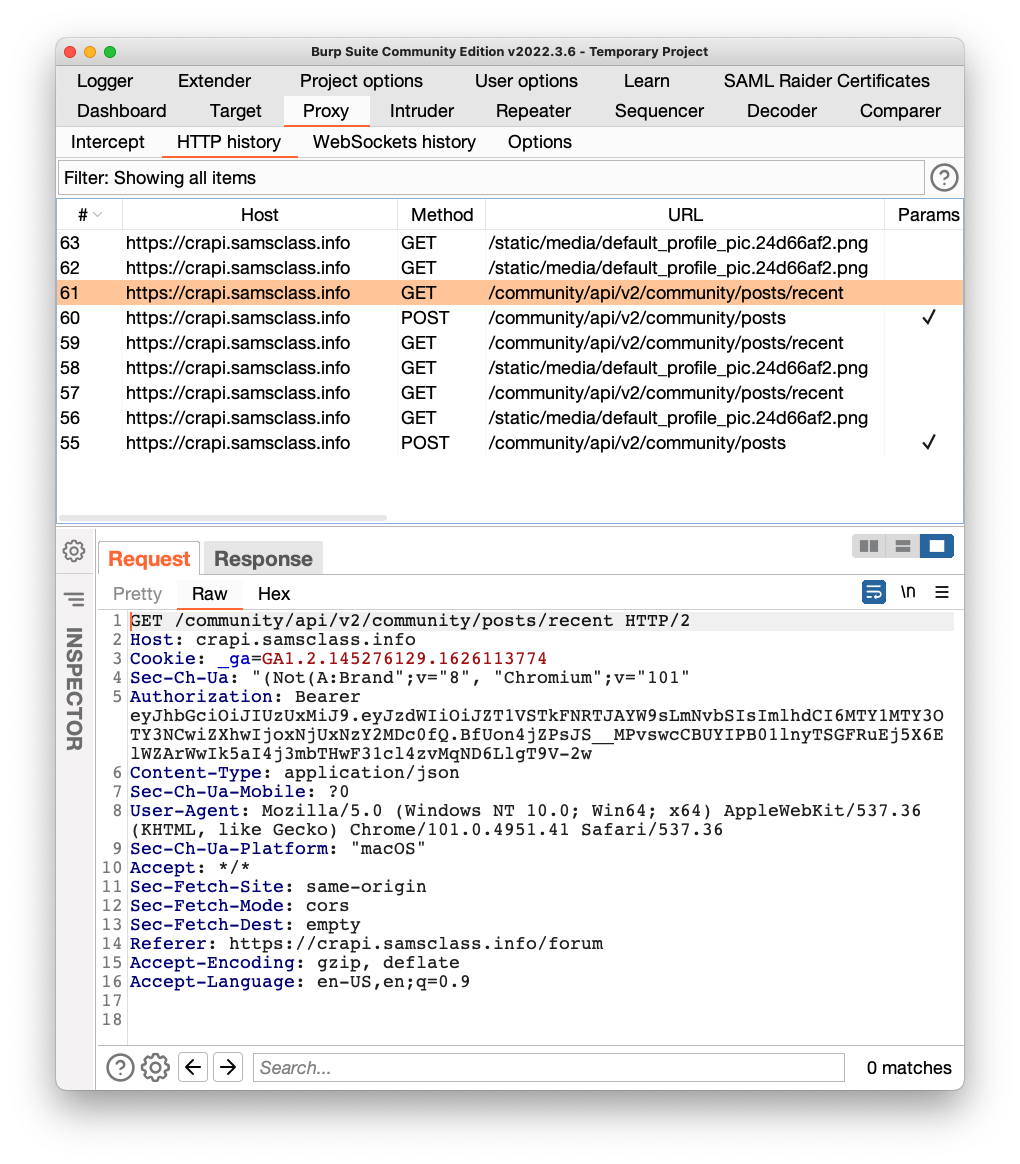Switch to the Hex view

(274, 594)
